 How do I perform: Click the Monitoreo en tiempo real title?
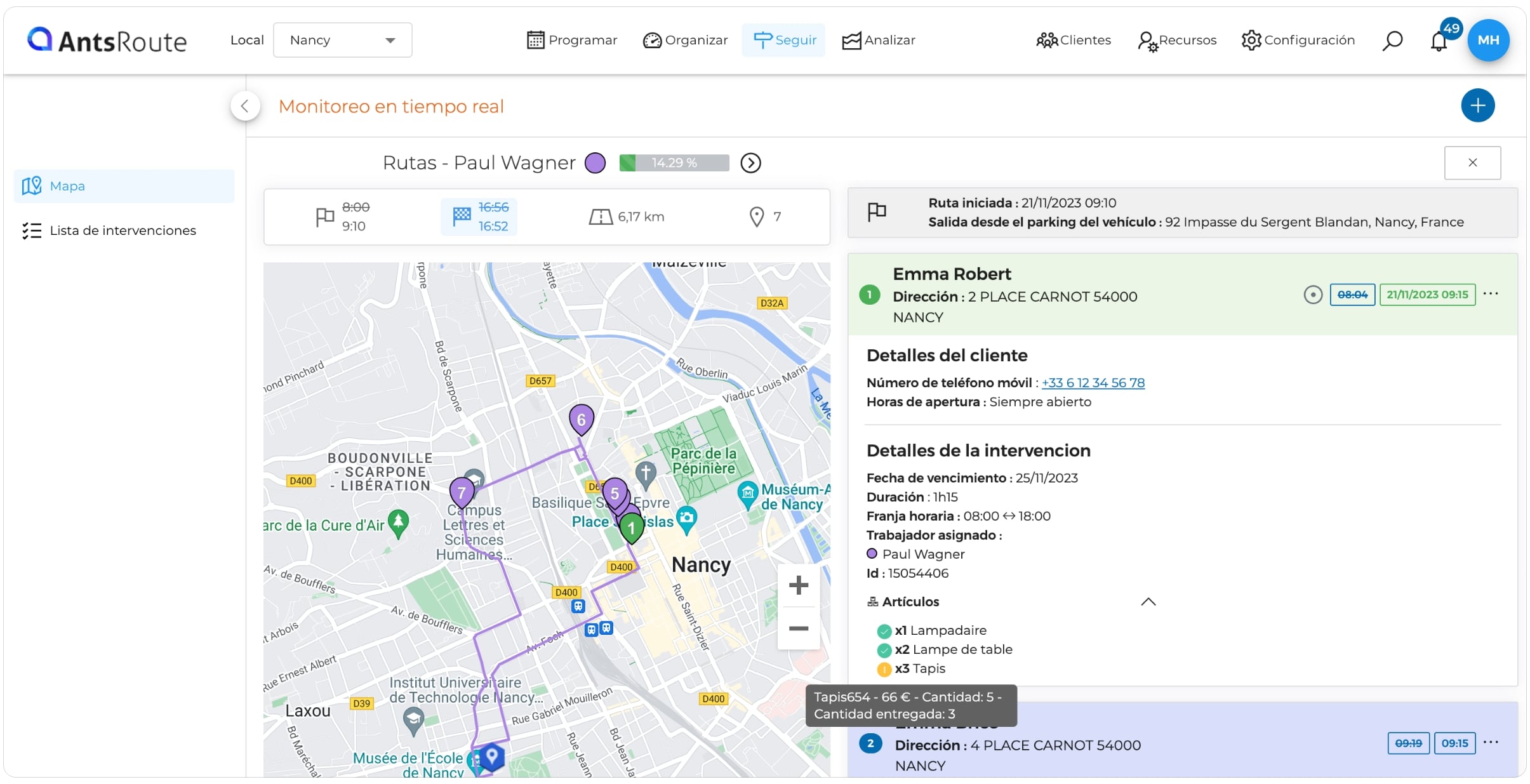(391, 106)
